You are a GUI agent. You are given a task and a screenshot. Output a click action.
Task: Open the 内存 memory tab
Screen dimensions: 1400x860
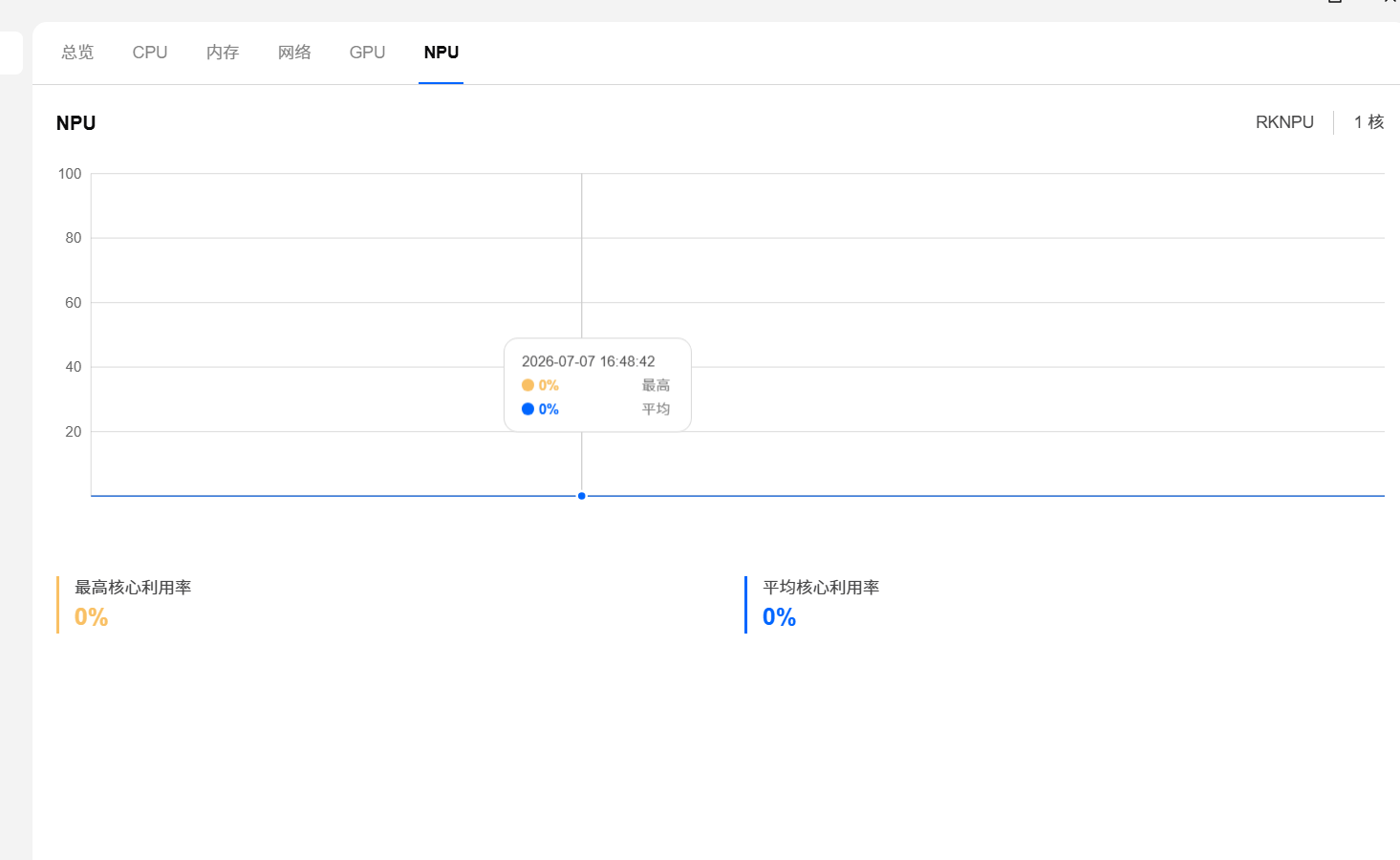click(x=223, y=53)
